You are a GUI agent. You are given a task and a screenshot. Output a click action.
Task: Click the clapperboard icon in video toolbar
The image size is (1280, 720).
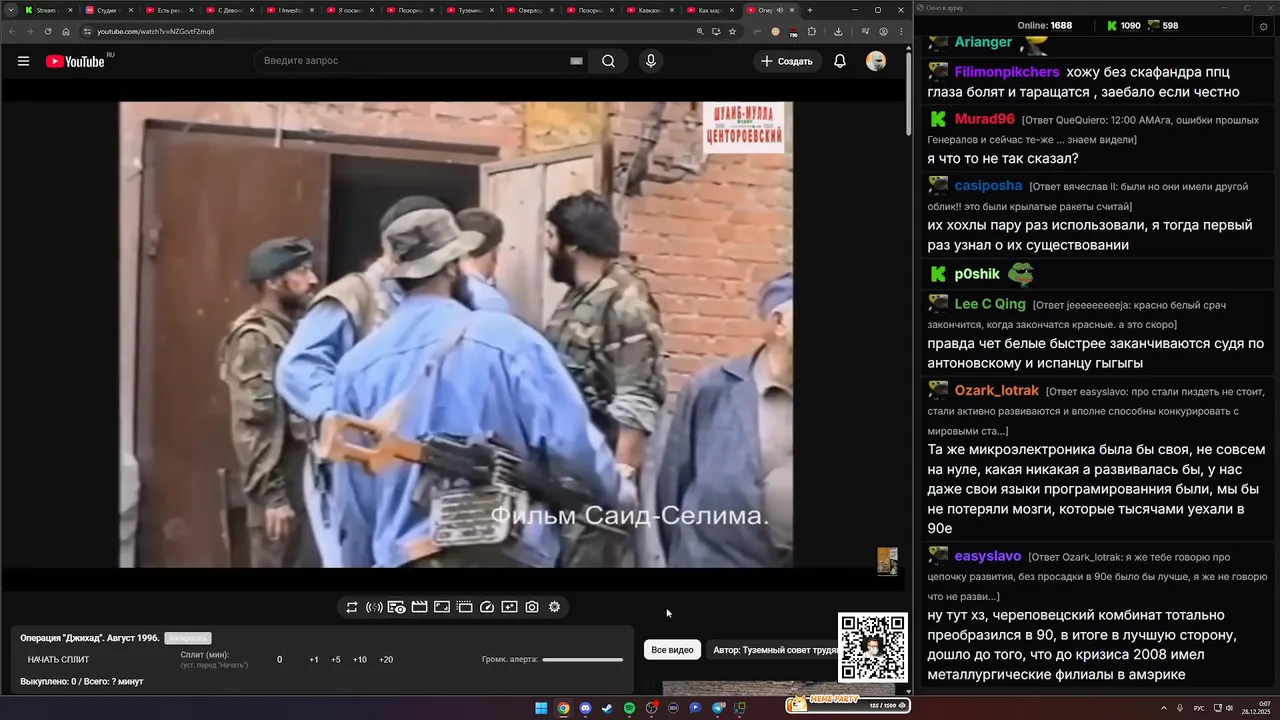(419, 607)
